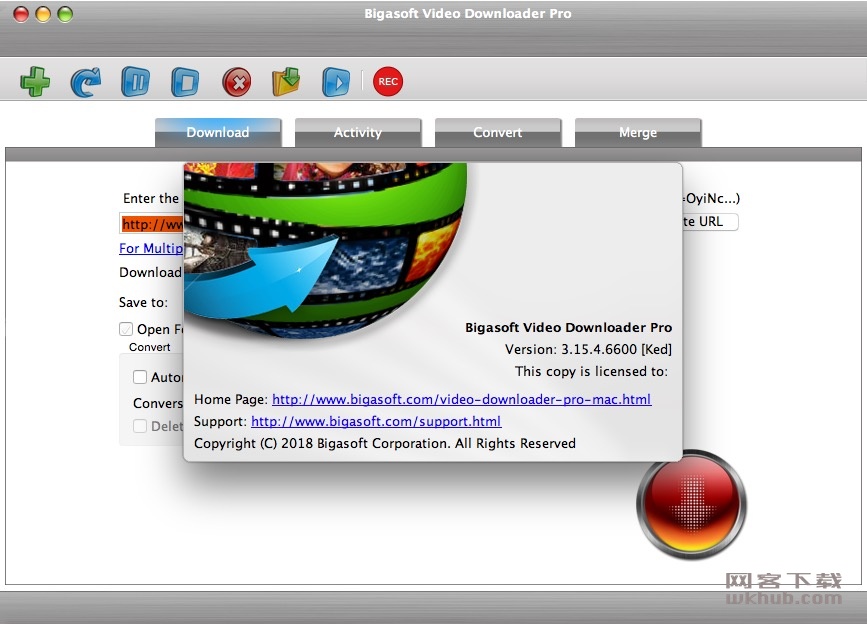Minimize the window with the yellow button
Screen dimensions: 867x624
43,14
